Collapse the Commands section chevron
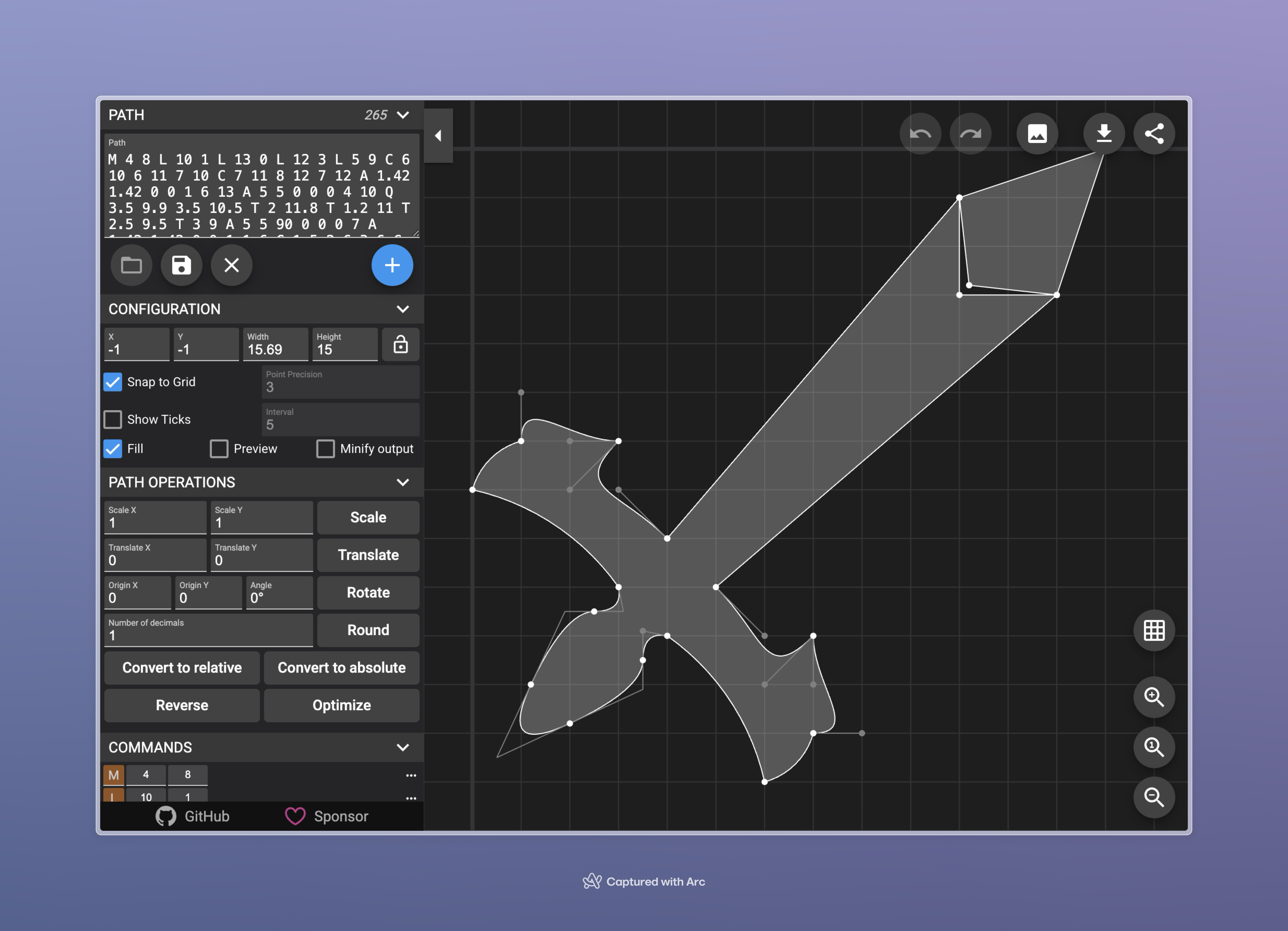 pyautogui.click(x=403, y=747)
